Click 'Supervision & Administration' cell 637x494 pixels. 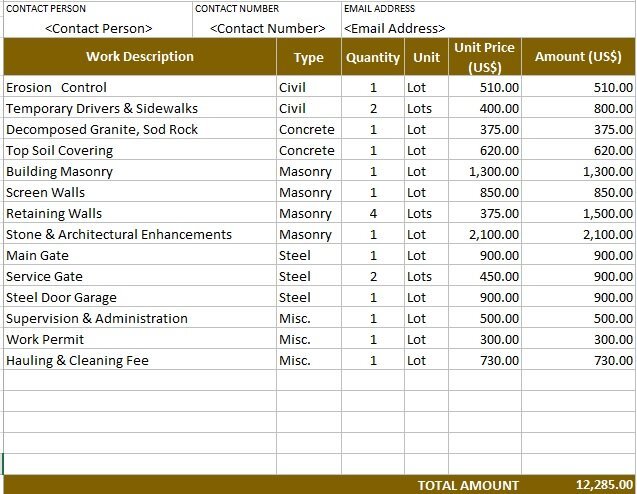coord(140,318)
